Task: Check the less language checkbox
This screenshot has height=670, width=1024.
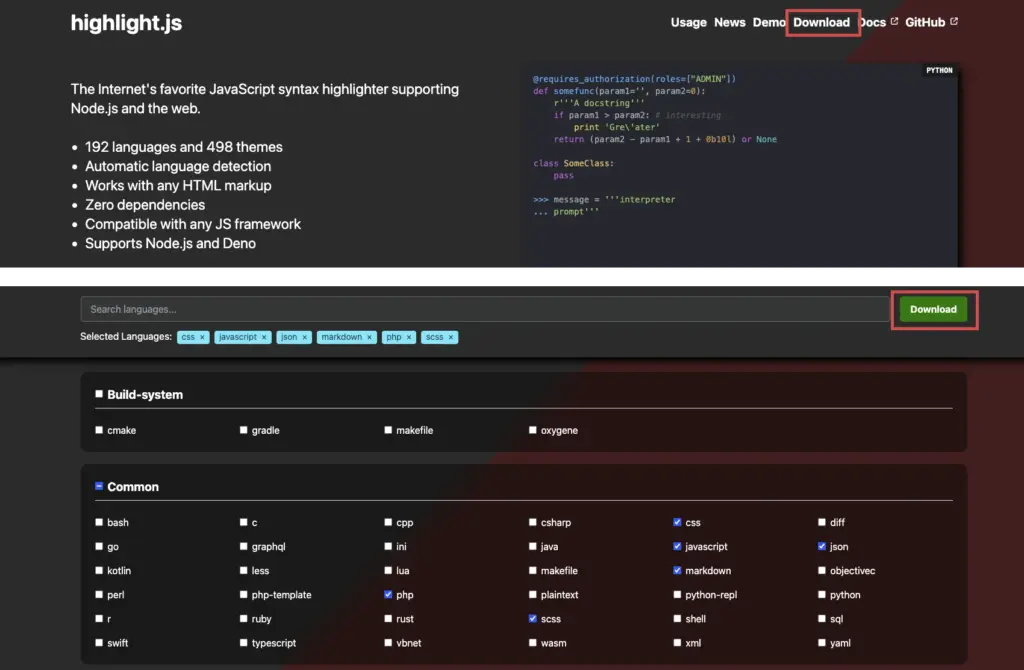Action: (x=244, y=570)
